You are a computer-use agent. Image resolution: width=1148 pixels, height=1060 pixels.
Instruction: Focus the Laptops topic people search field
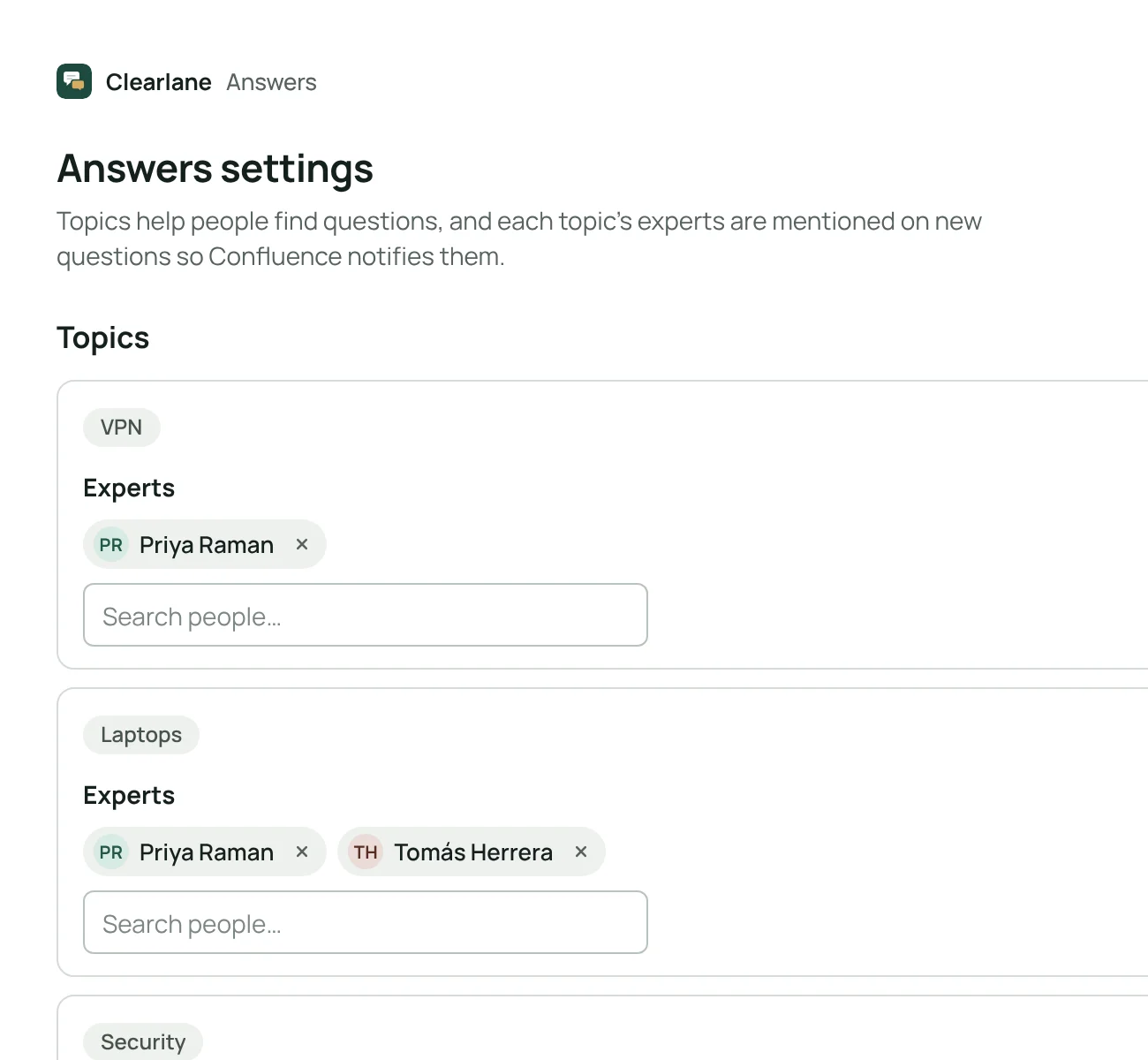366,922
